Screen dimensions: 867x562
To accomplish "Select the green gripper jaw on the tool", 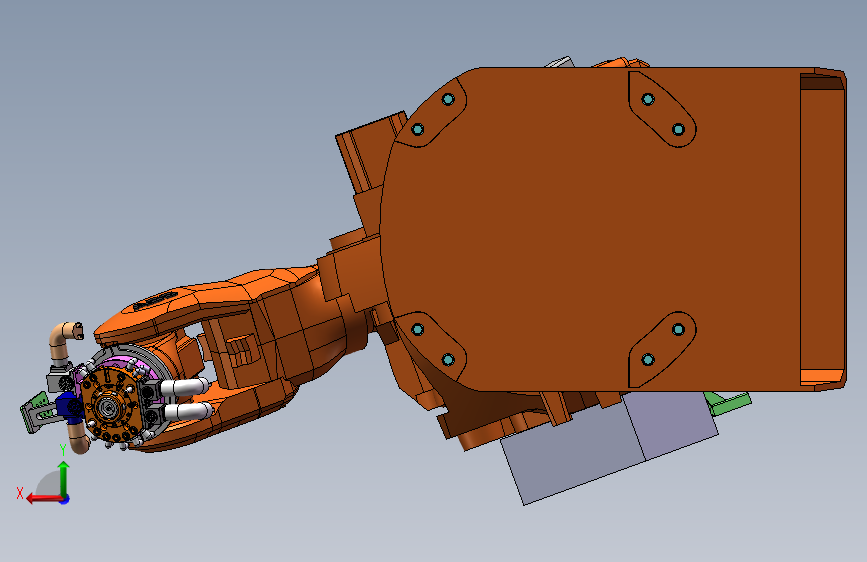I will point(35,412).
